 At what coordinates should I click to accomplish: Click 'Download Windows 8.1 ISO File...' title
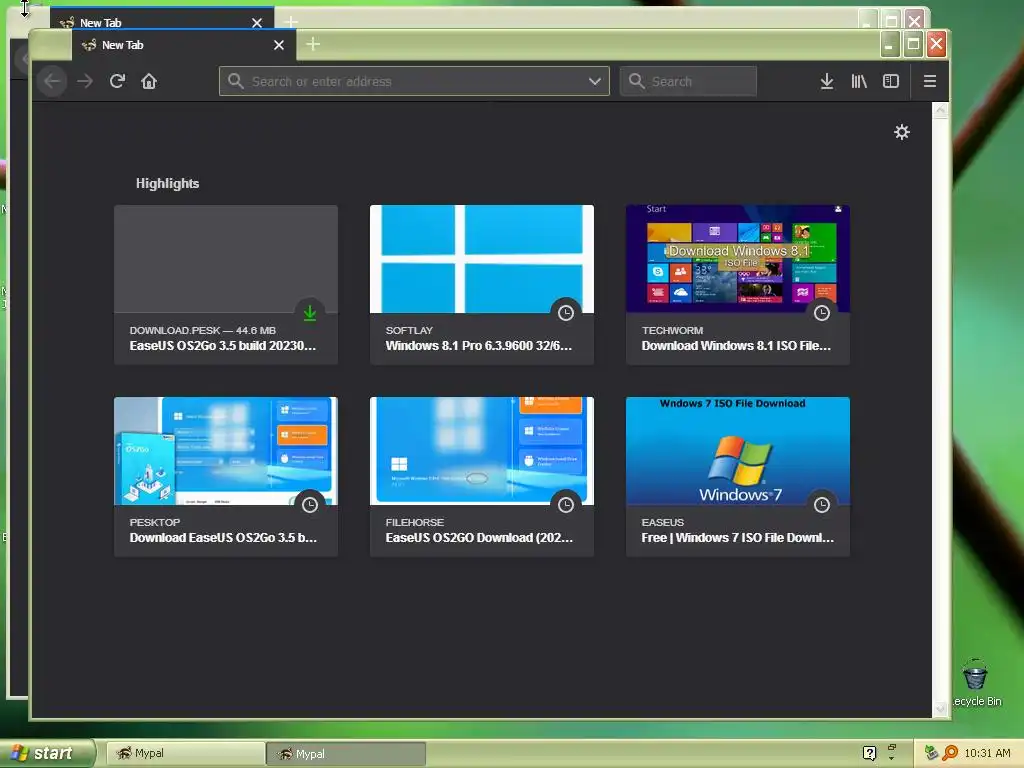click(736, 346)
